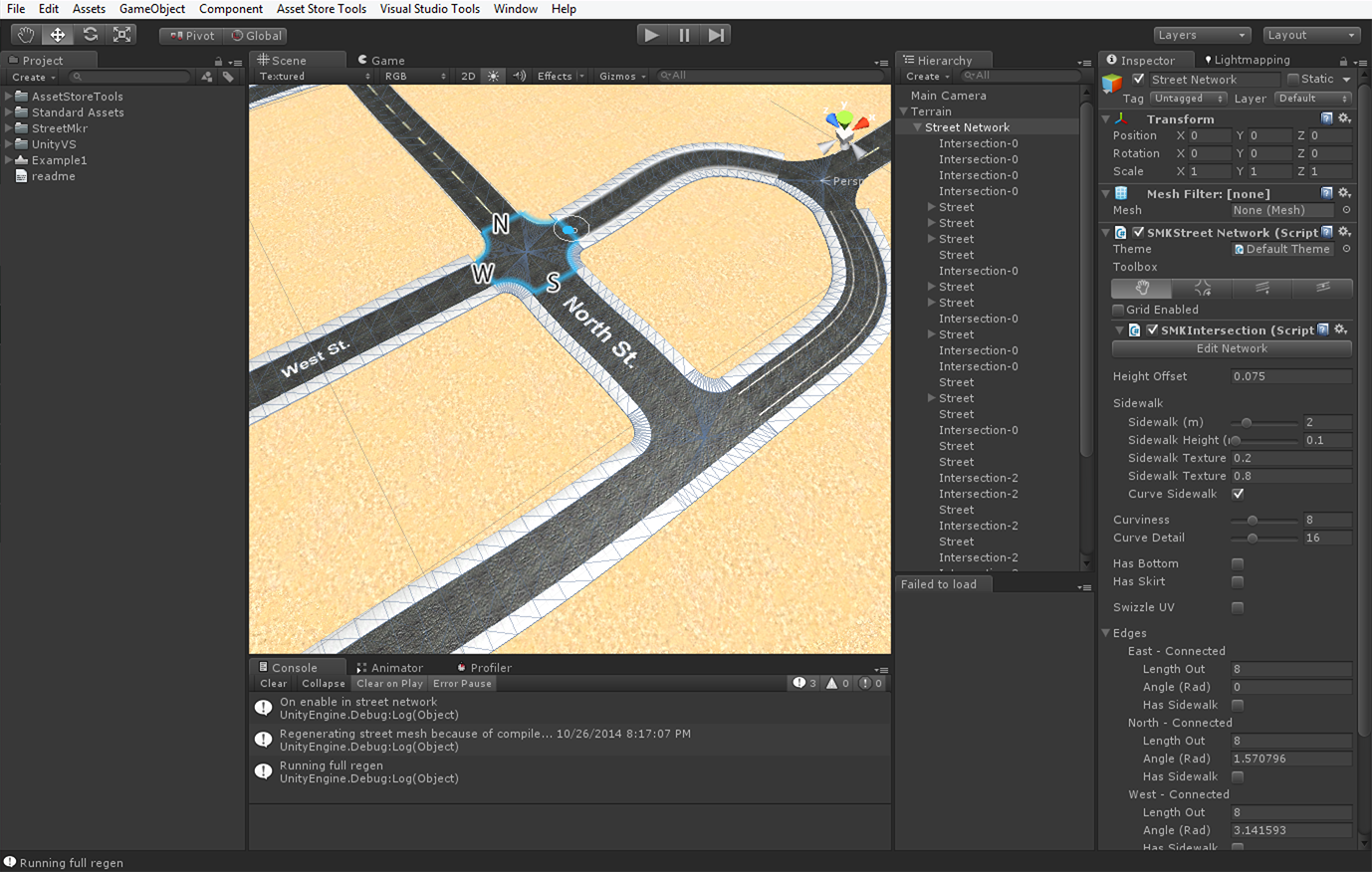
Task: Select fourth tool in SMK Toolbox
Action: tap(1322, 288)
